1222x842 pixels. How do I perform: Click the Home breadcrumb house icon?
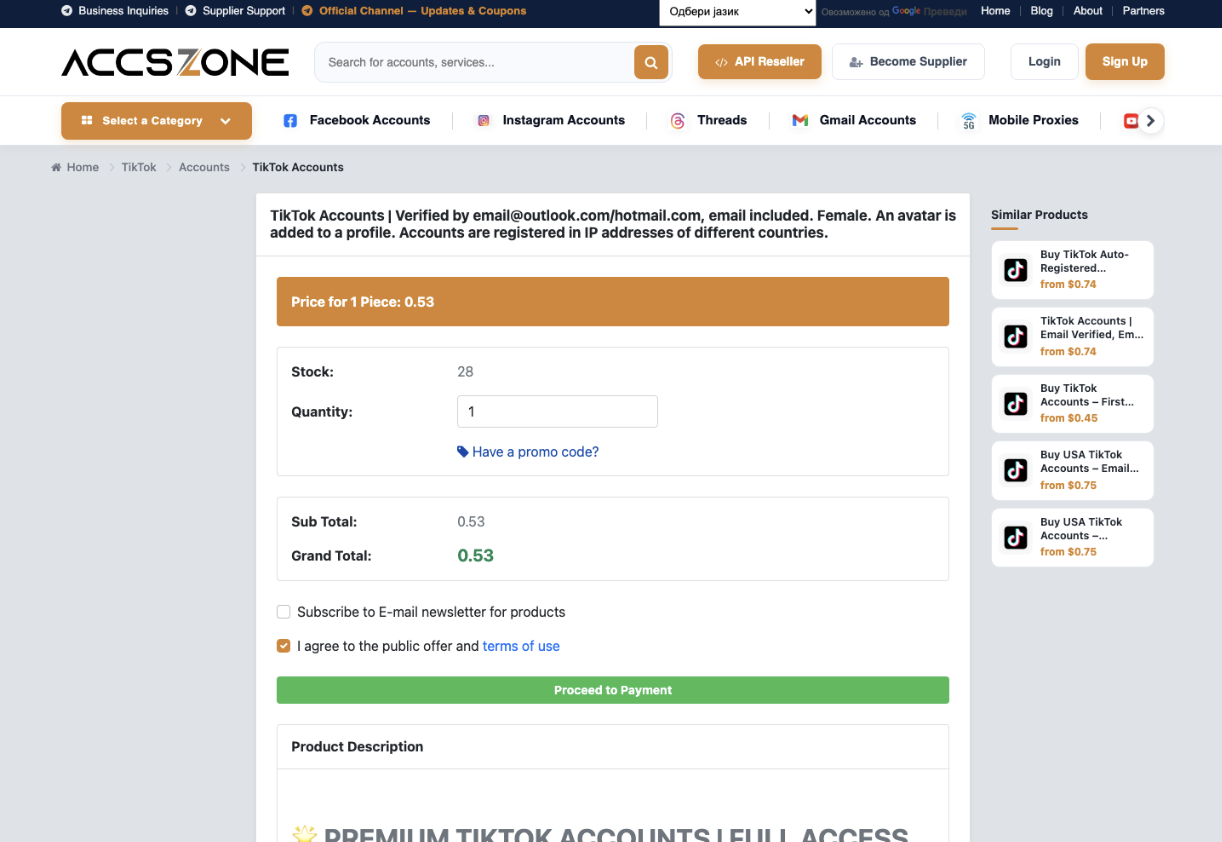56,168
